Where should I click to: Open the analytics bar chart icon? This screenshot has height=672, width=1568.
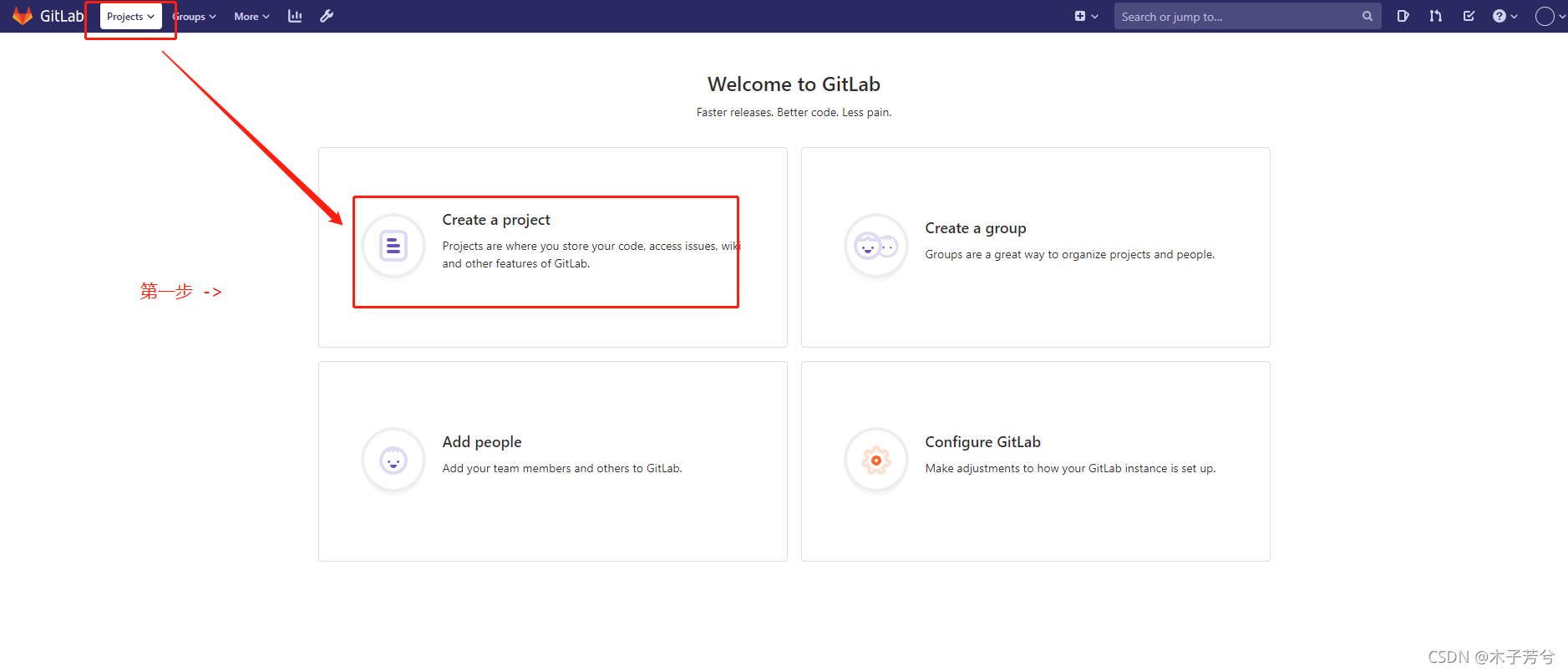pos(295,16)
